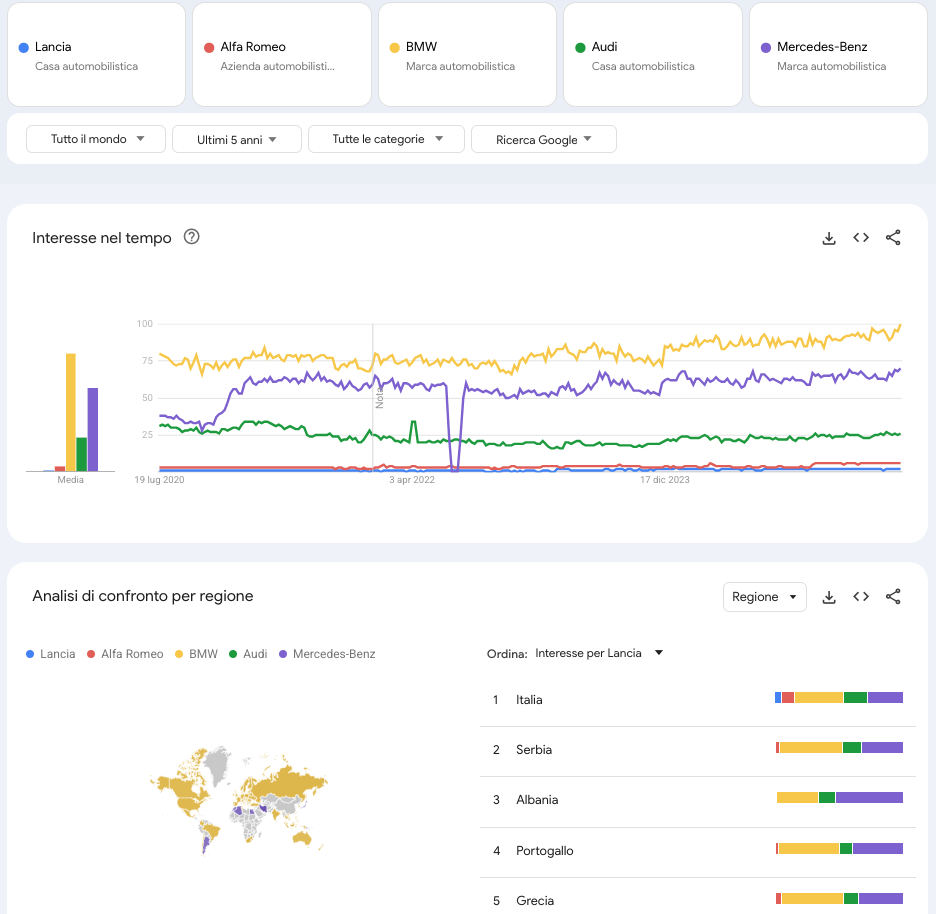Click the Serbia stacked interest bar

[x=839, y=747]
